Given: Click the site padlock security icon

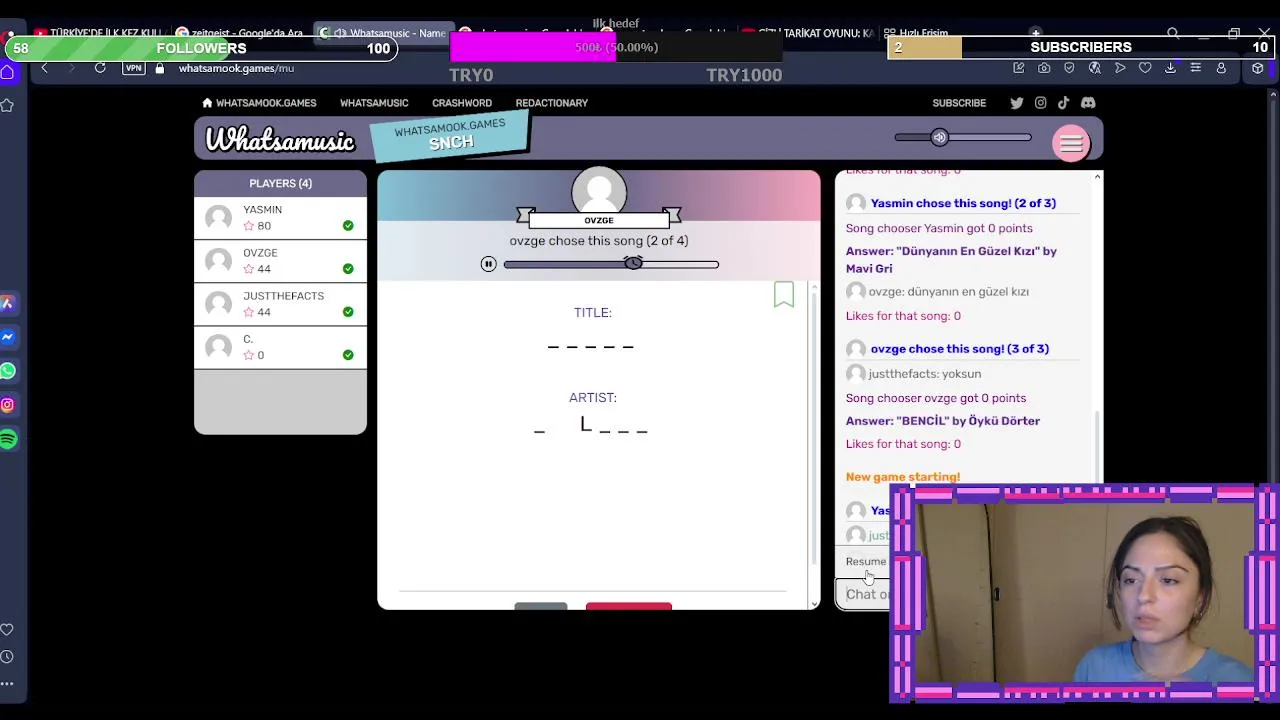Looking at the screenshot, I should coord(160,68).
